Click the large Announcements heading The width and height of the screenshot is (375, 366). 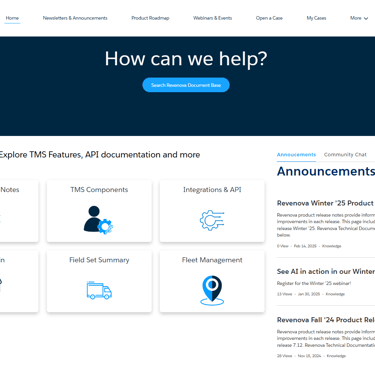(x=326, y=171)
